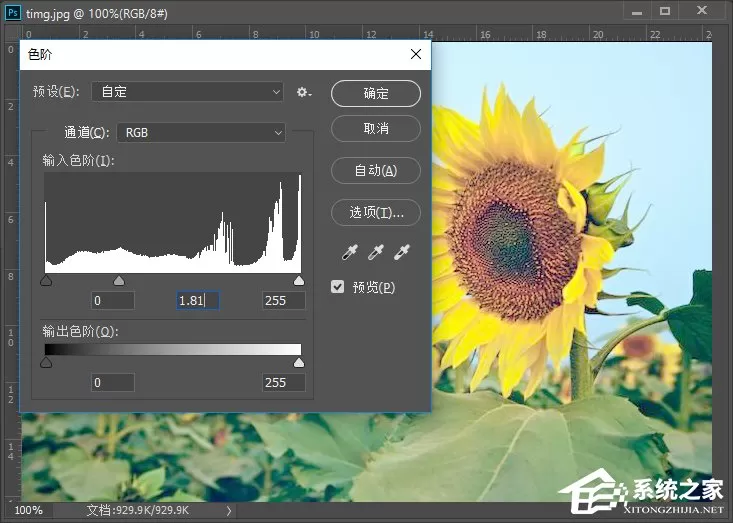Click the 取消 cancel button
This screenshot has height=523, width=733.
[376, 129]
